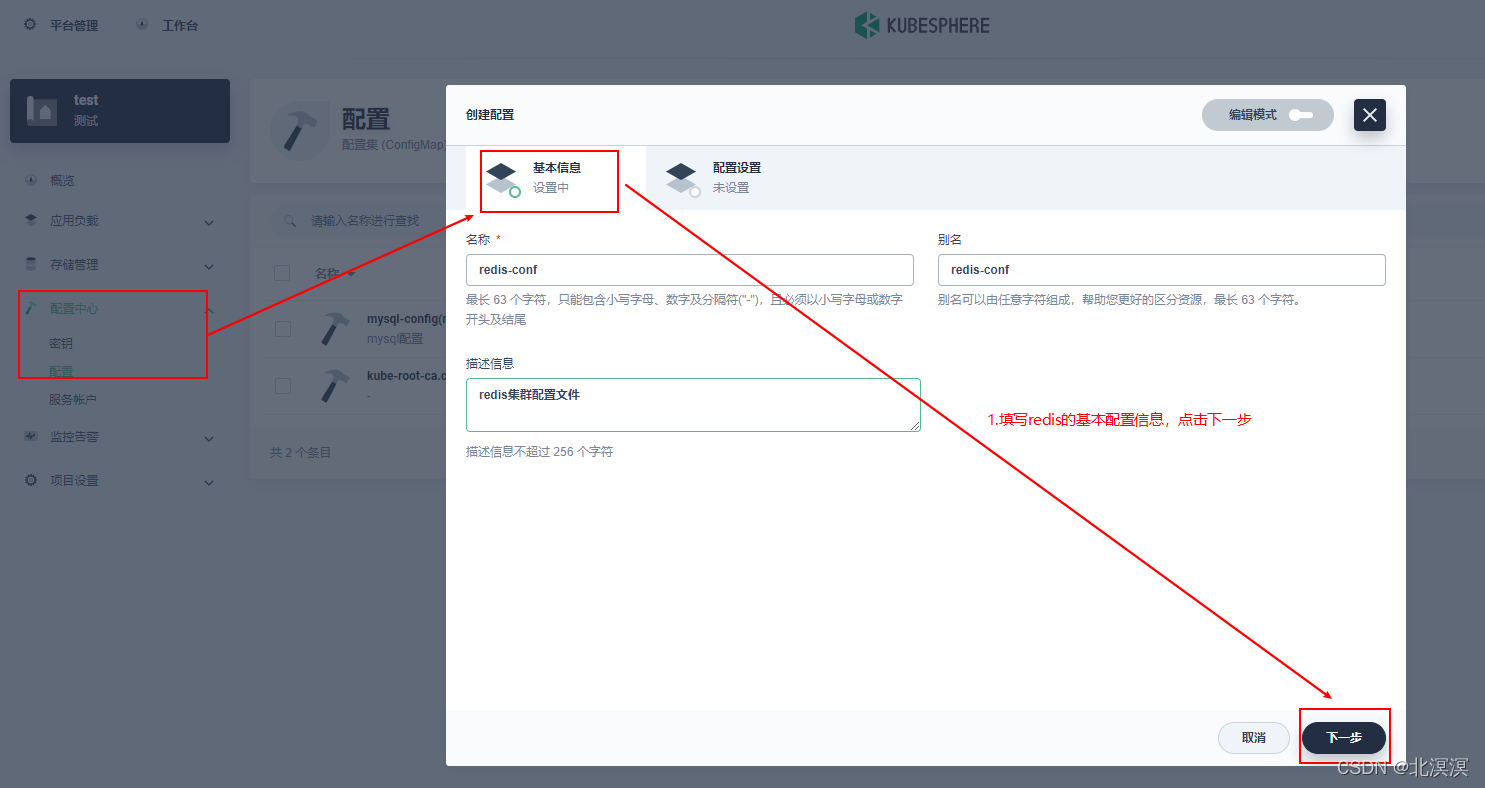
Task: Click the 概览 overview icon
Action: (x=30, y=180)
